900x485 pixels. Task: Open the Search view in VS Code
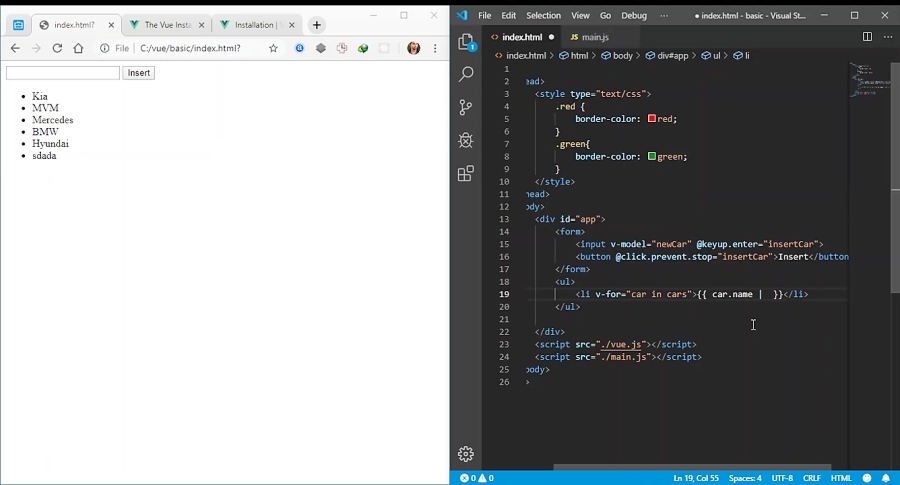[x=466, y=74]
